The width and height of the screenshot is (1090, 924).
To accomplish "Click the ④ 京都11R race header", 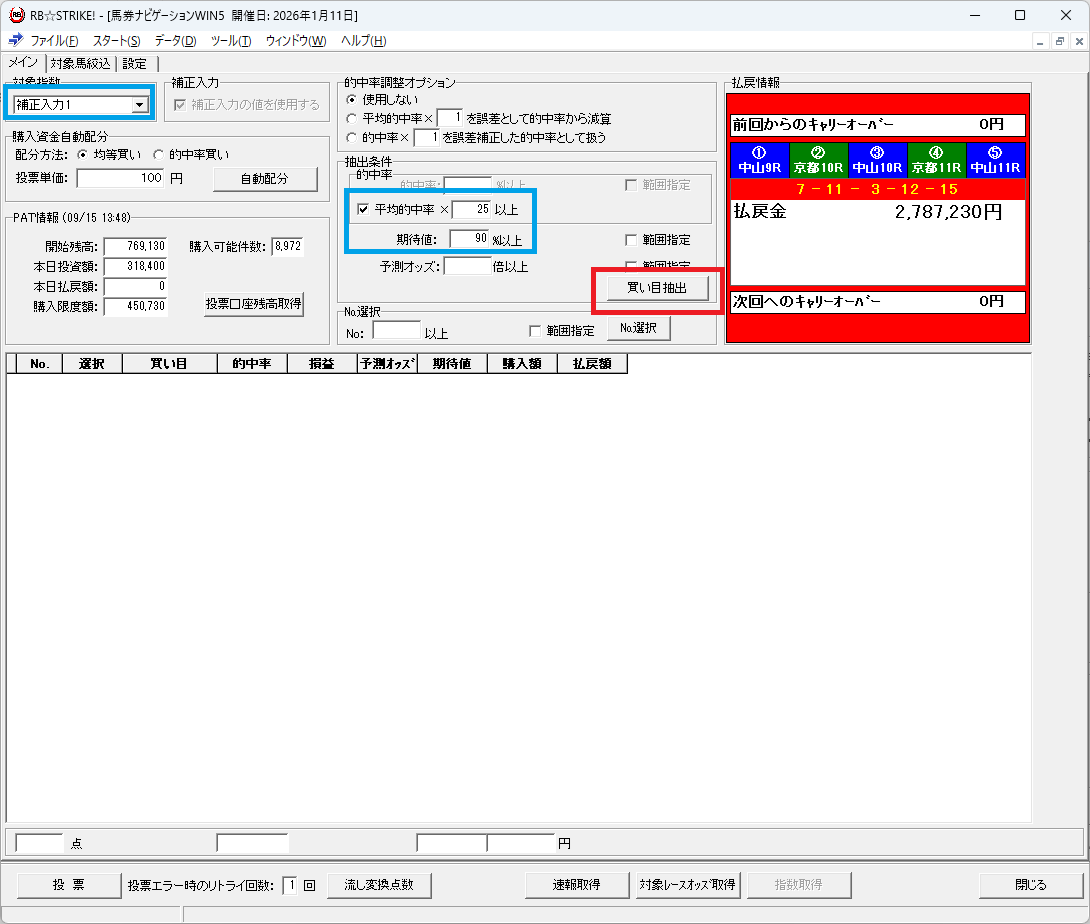I will click(x=936, y=160).
